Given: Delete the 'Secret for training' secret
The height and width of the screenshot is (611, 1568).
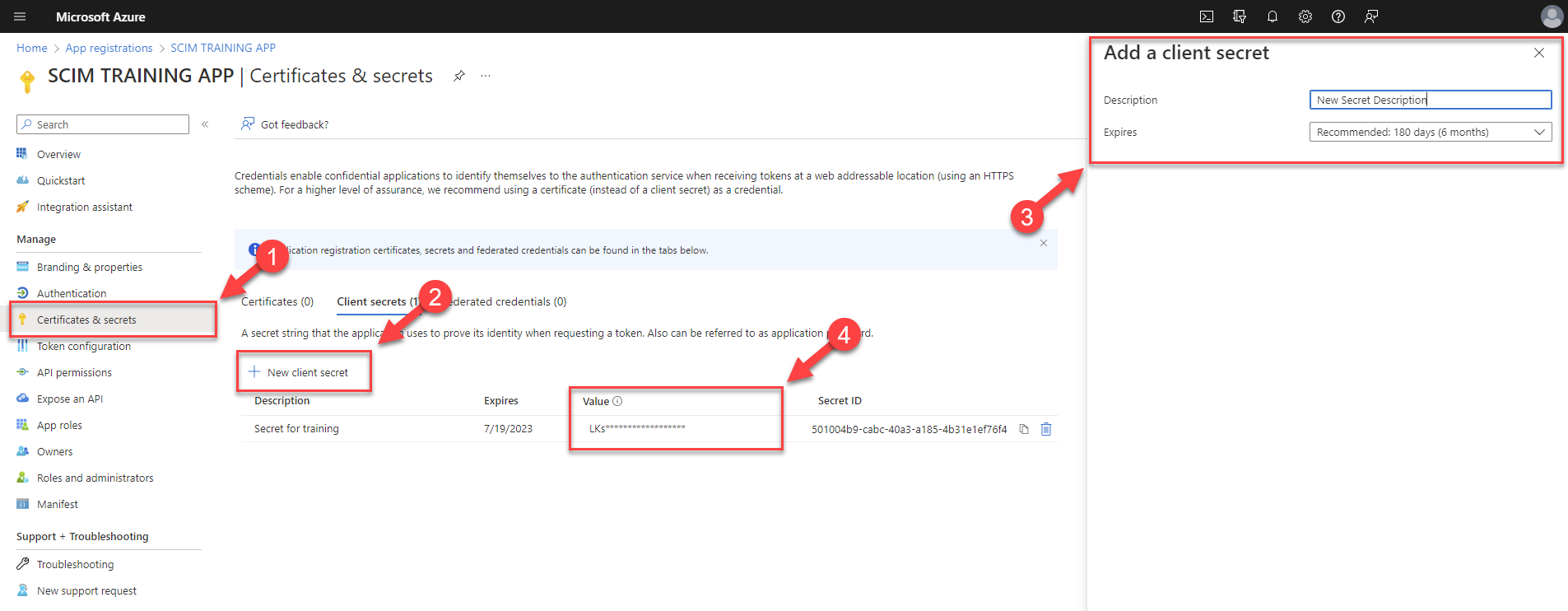Looking at the screenshot, I should click(x=1046, y=429).
